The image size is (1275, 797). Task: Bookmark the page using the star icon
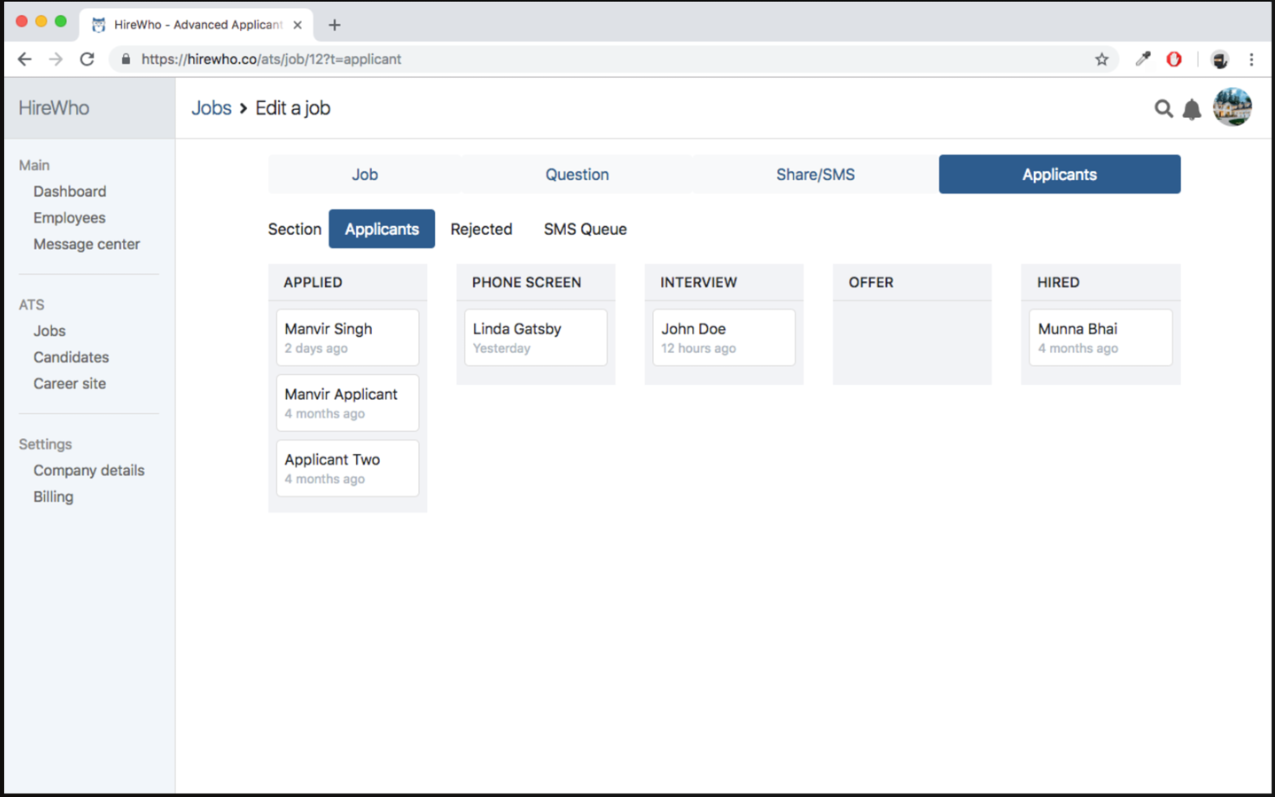coord(1102,59)
